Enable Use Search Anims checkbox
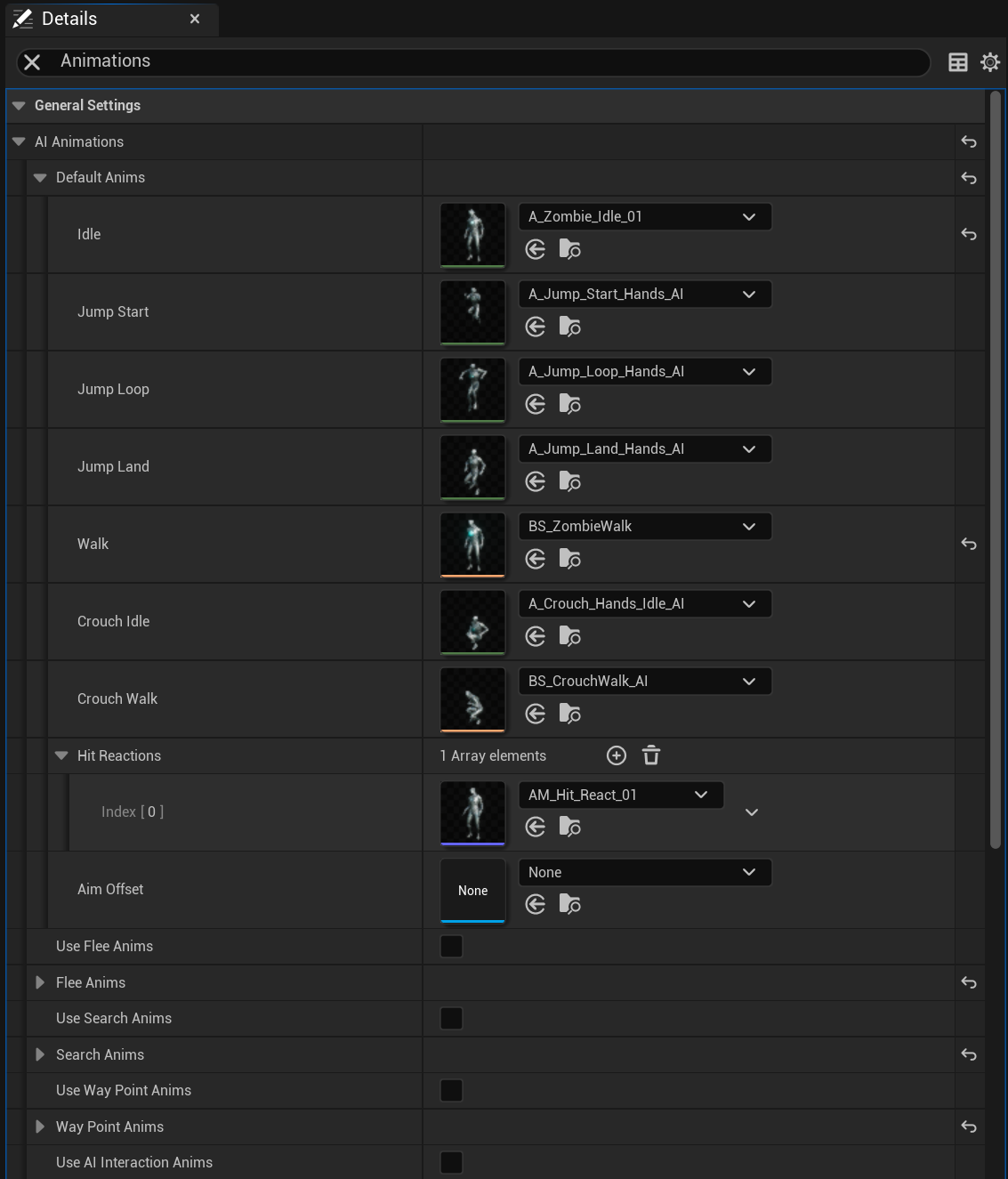This screenshot has height=1179, width=1008. (x=451, y=1019)
